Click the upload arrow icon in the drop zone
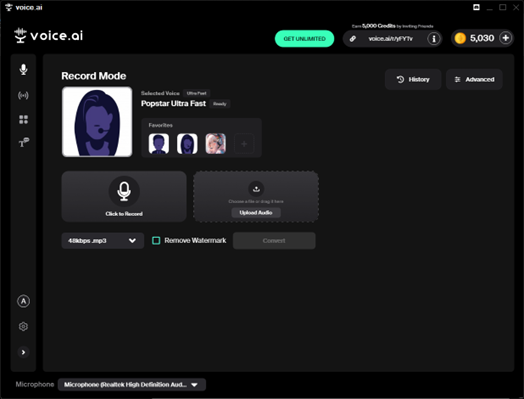The height and width of the screenshot is (399, 524). tap(256, 189)
